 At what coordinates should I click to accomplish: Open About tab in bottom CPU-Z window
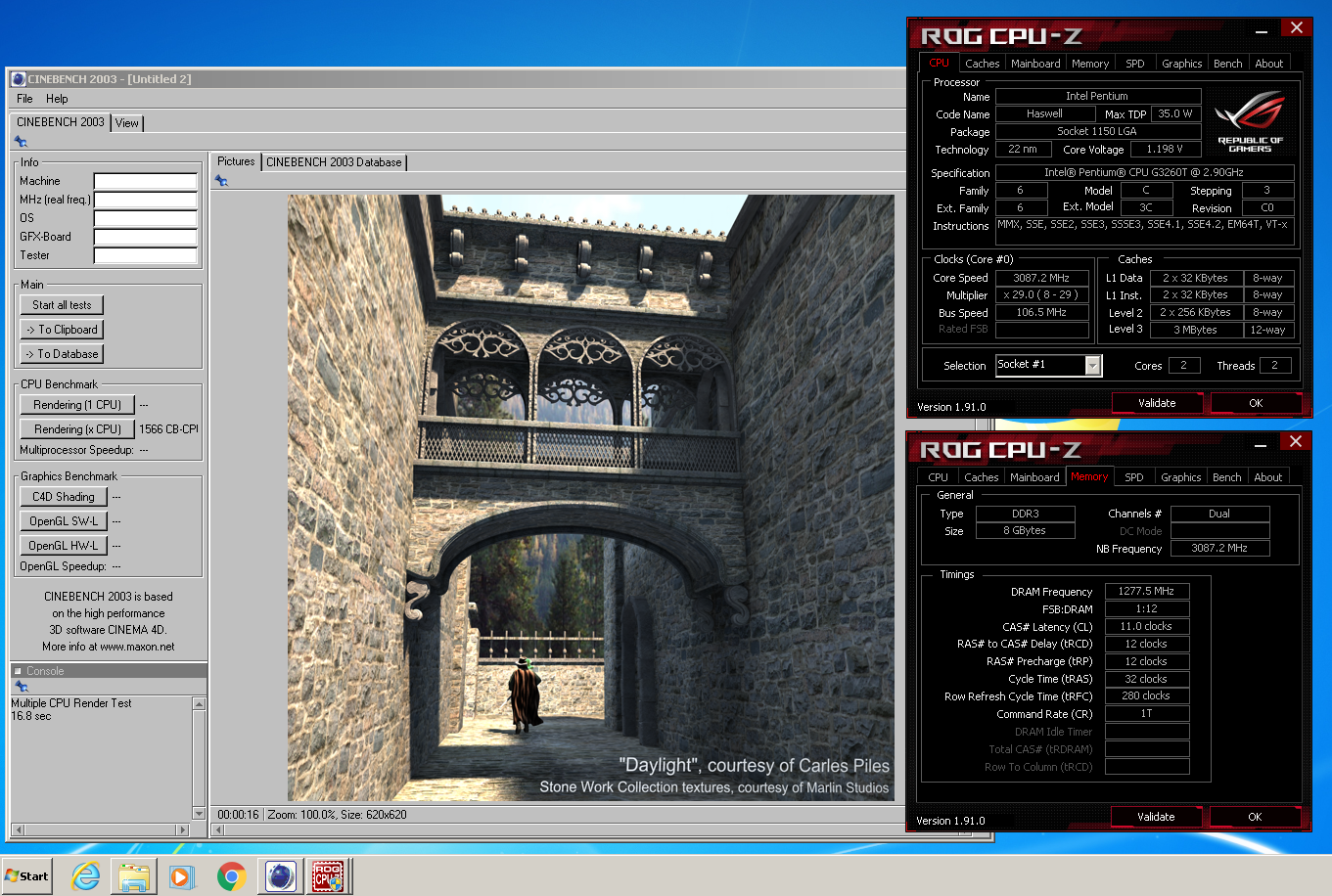click(1268, 477)
